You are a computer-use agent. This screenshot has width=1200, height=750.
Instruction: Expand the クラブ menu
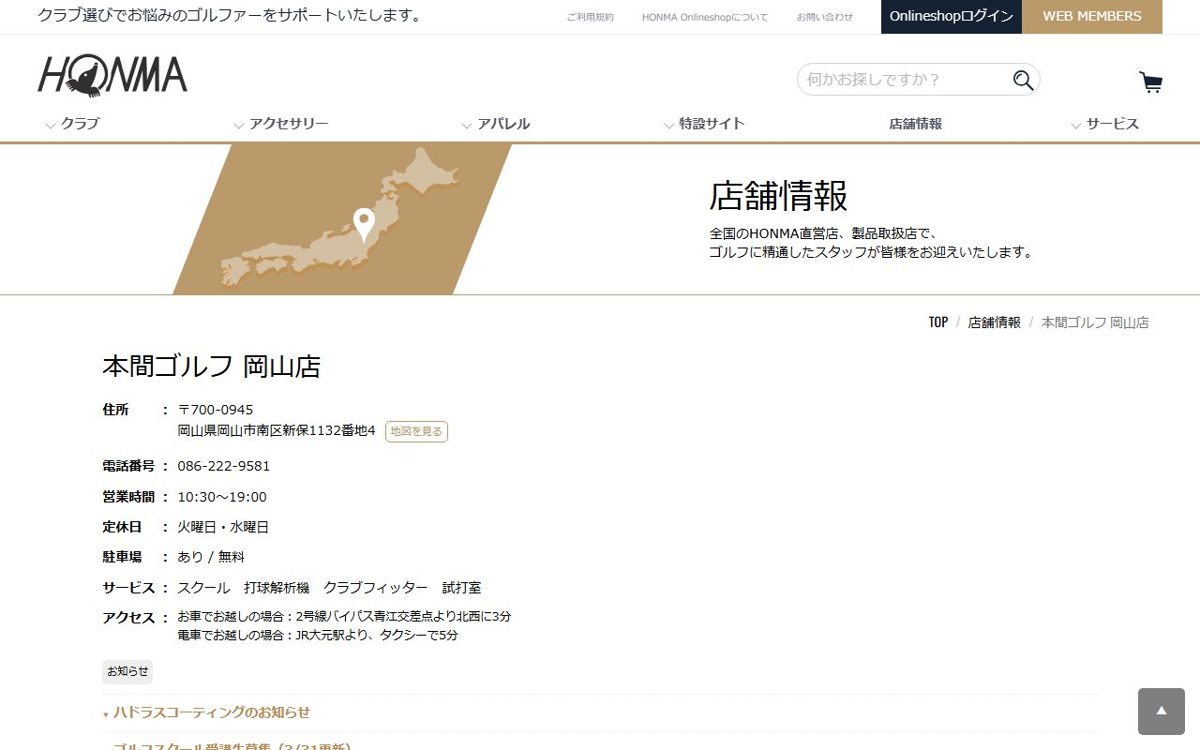point(72,124)
